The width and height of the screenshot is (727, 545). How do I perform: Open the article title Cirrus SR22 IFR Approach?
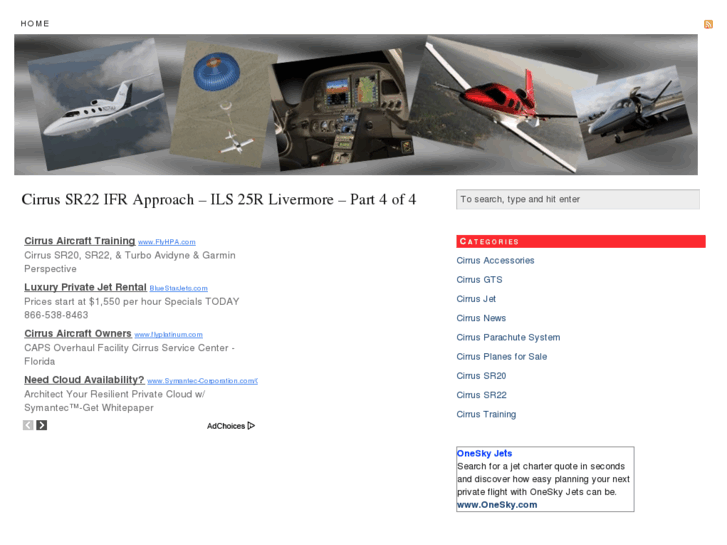tap(219, 199)
